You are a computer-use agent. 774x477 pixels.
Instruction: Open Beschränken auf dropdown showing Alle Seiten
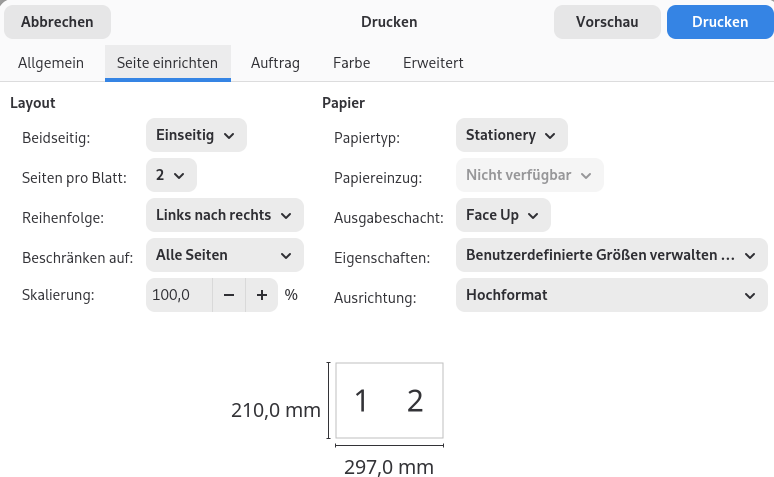(224, 255)
